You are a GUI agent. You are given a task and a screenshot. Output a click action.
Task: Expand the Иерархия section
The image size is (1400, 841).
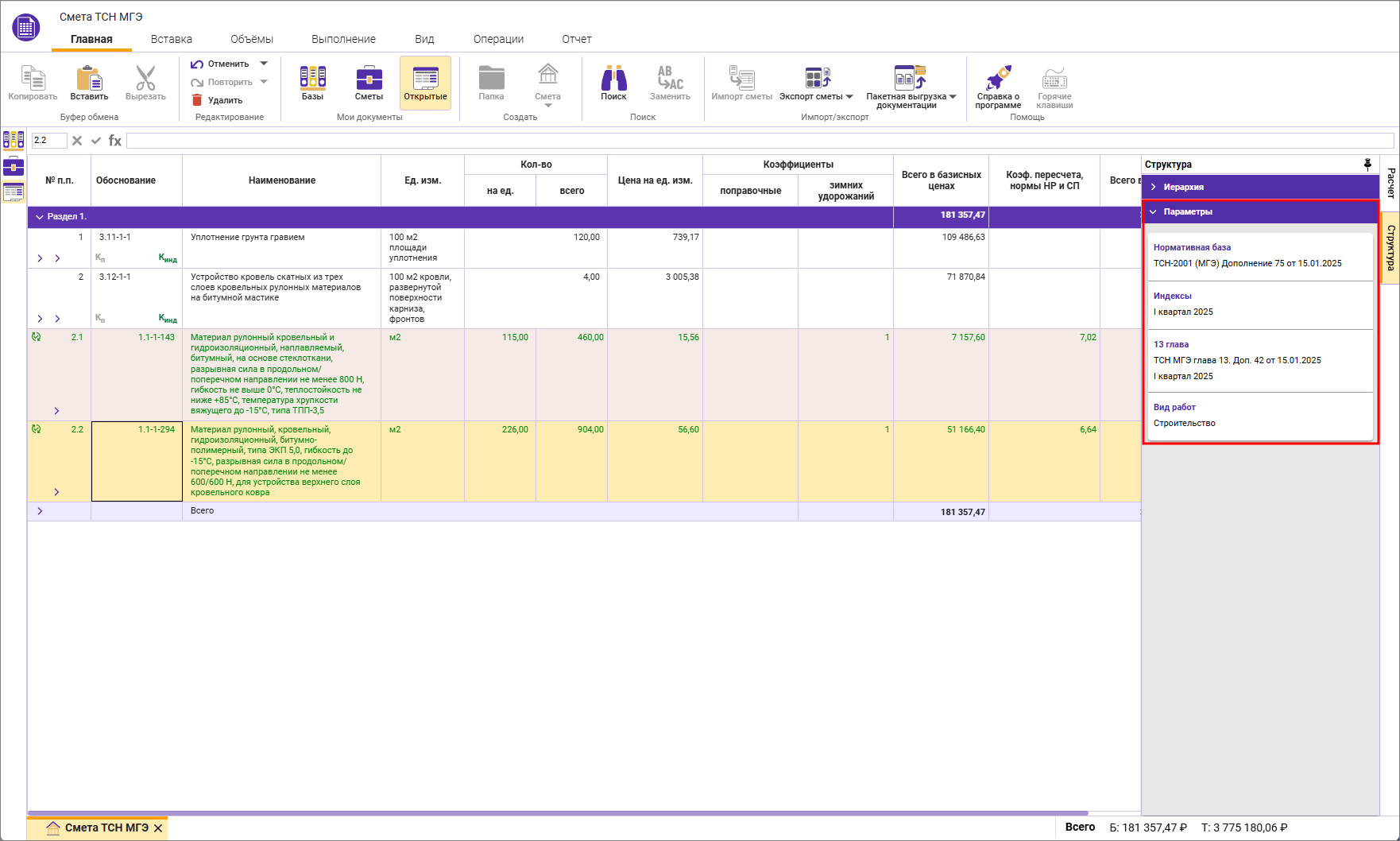pyautogui.click(x=1183, y=187)
